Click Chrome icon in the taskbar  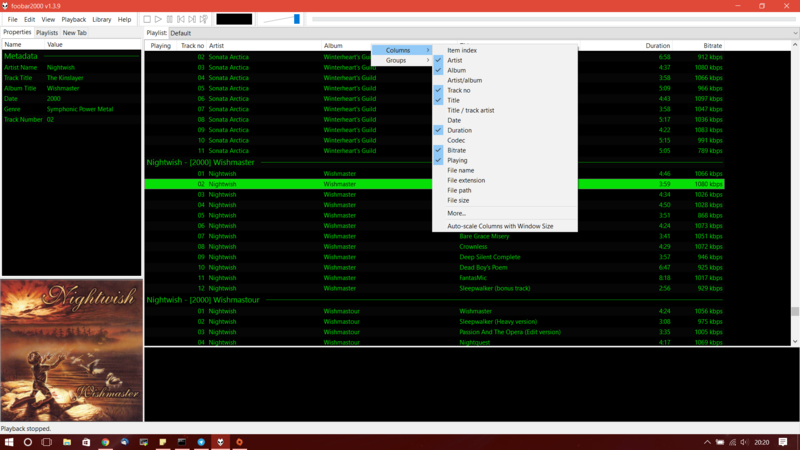105,441
